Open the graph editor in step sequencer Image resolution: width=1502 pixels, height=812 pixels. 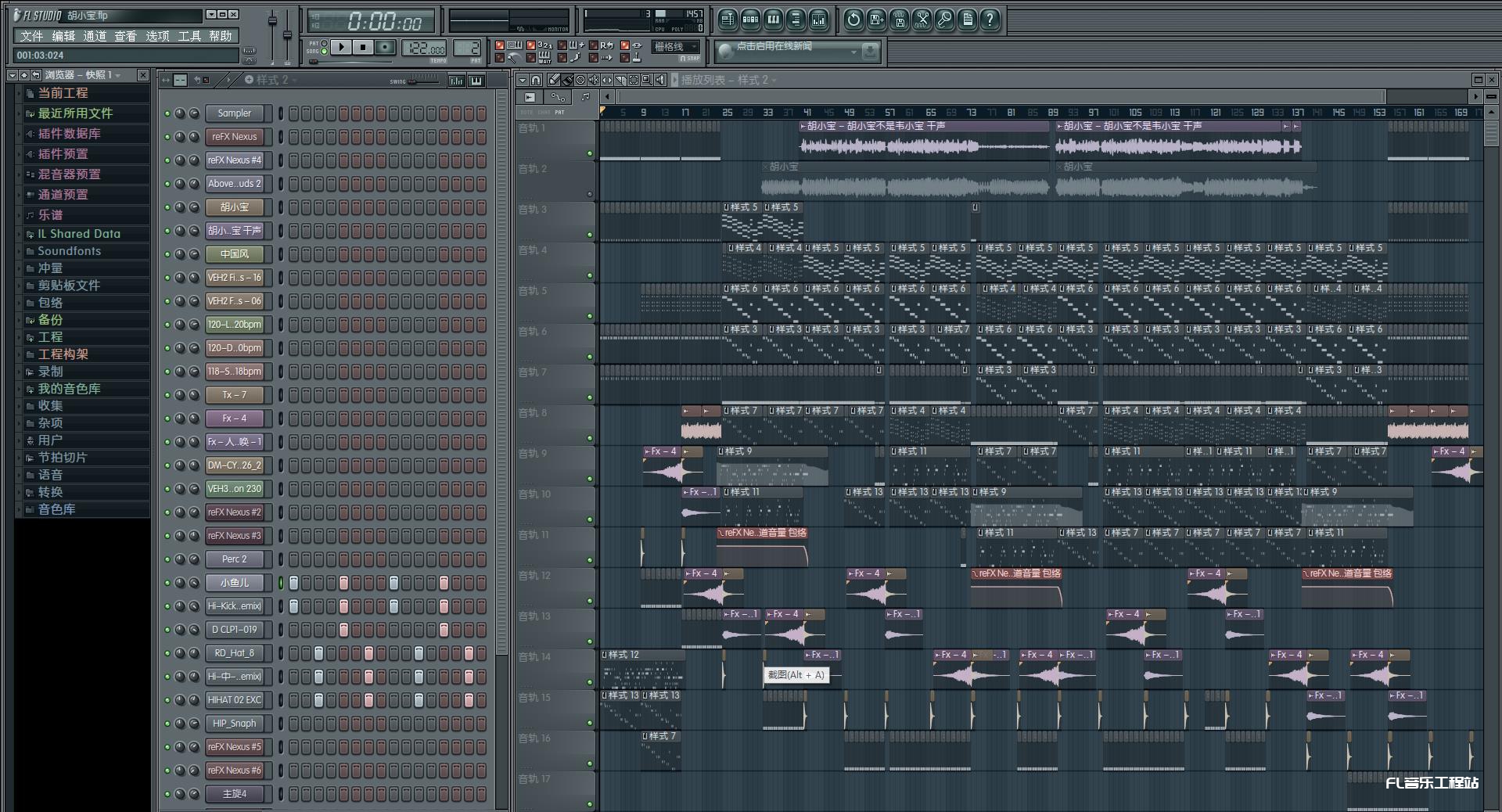(x=456, y=81)
